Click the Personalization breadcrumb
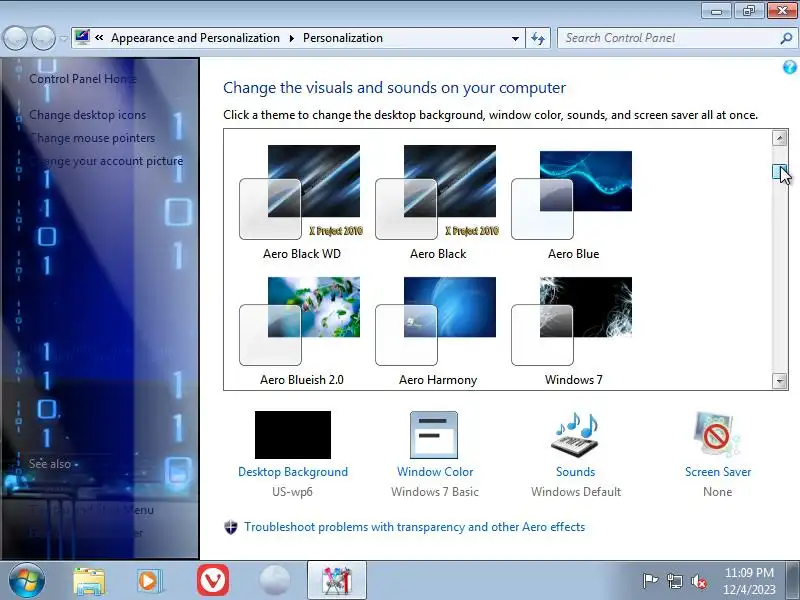800x600 pixels. pos(343,38)
